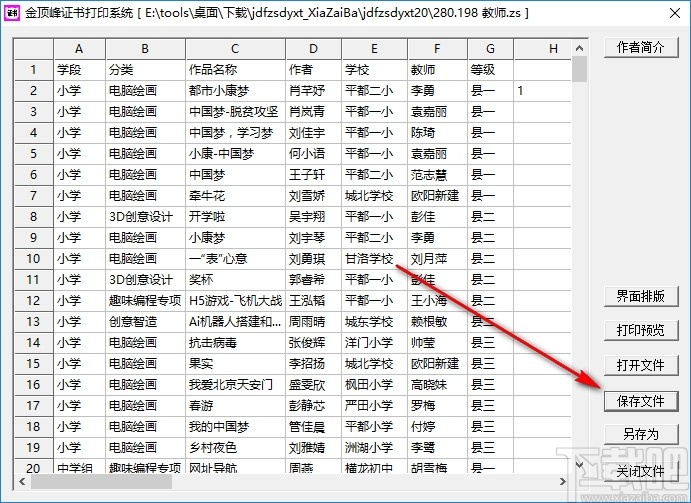Select column header A
Image resolution: width=691 pixels, height=503 pixels.
pyautogui.click(x=79, y=49)
